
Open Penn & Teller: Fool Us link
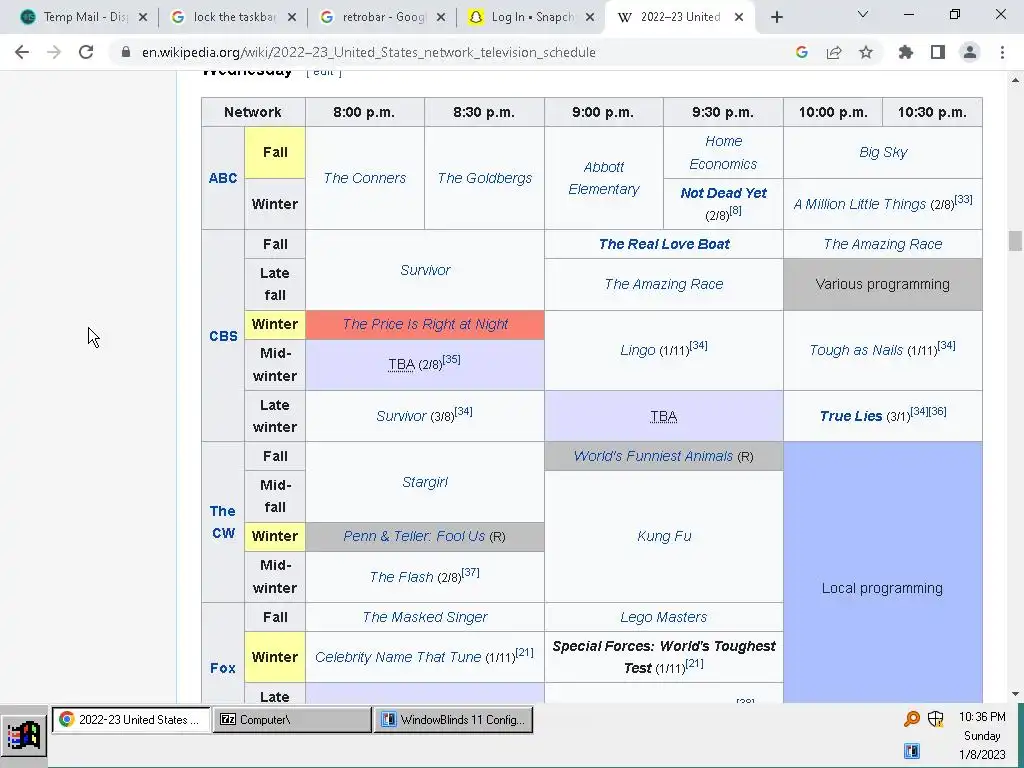pos(414,536)
